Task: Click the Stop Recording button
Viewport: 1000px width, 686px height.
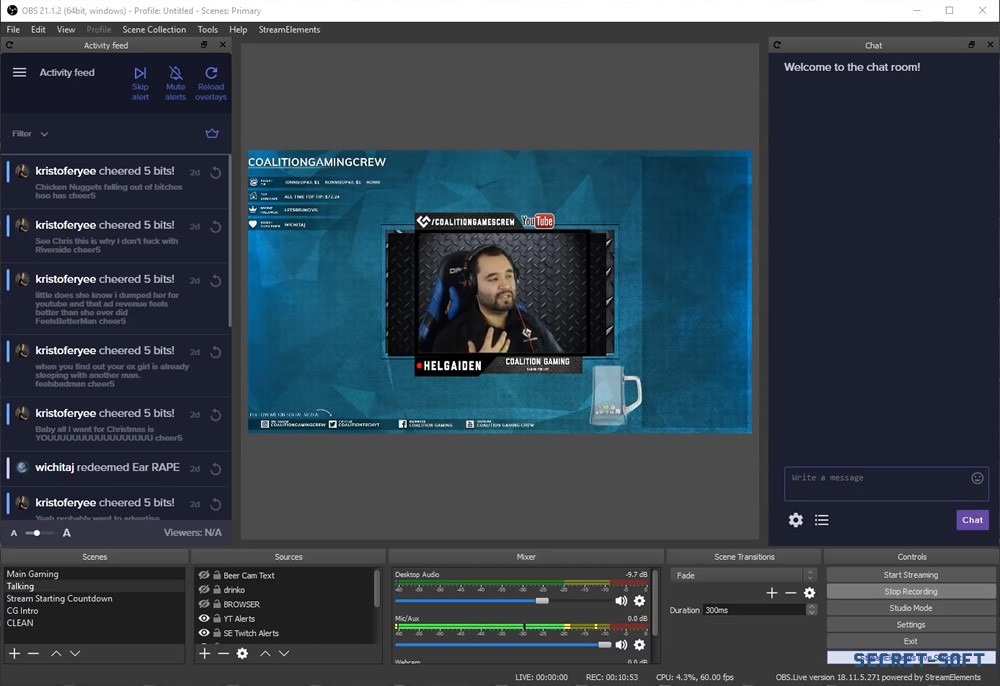Action: (911, 591)
